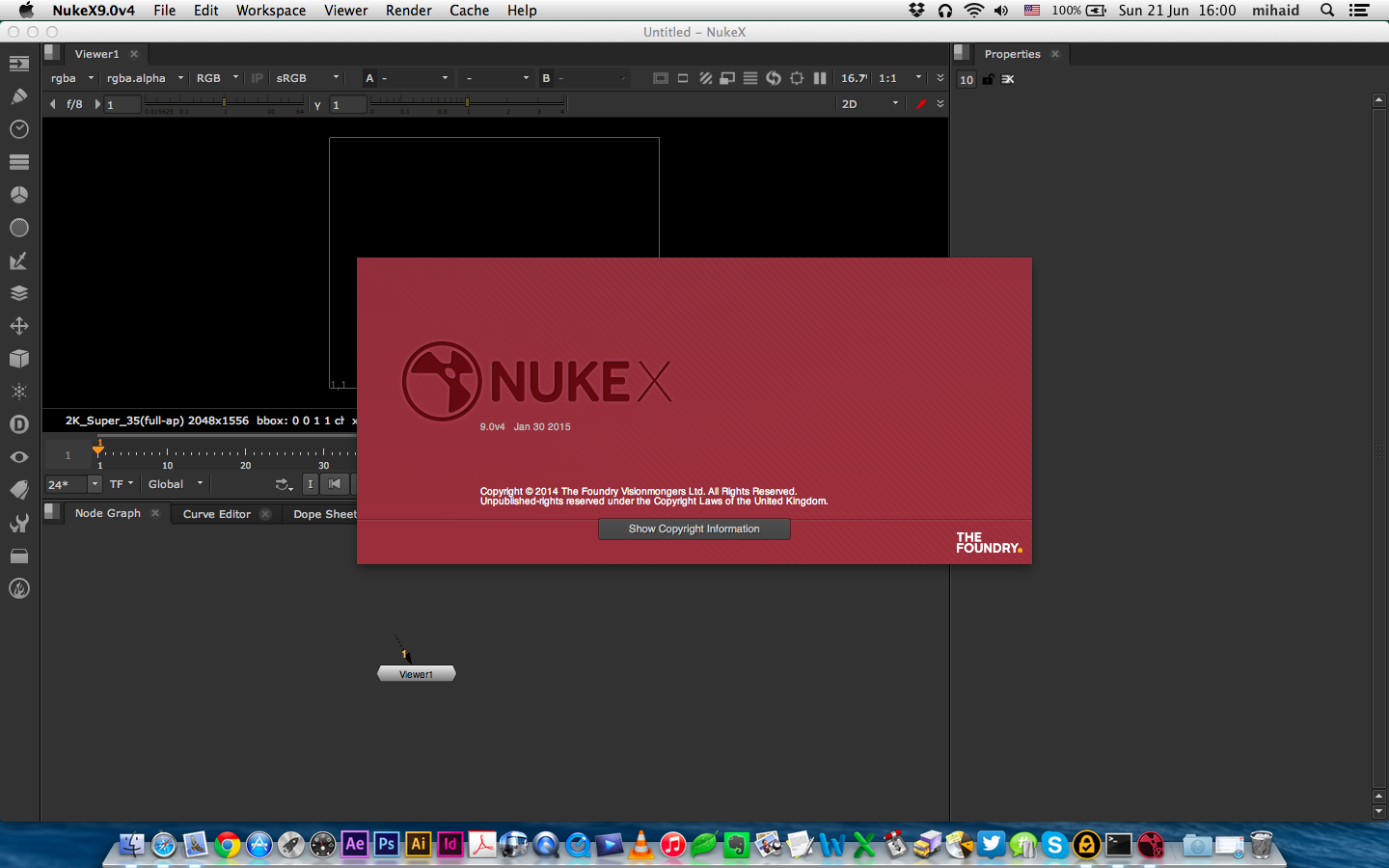Toggle Properties panel lock icon
The width and height of the screenshot is (1389, 868).
coord(988,79)
